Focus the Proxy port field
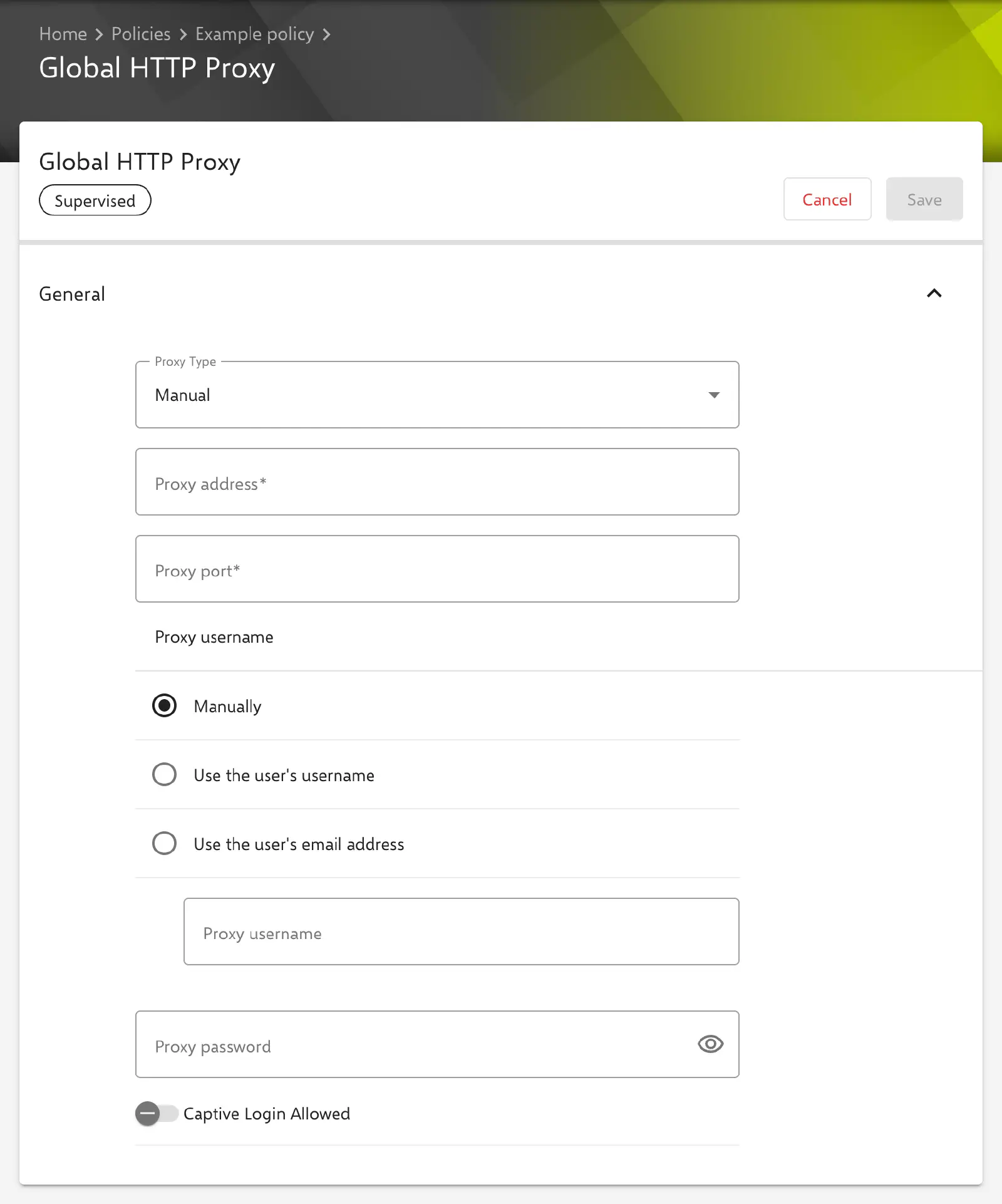Viewport: 1002px width, 1204px height. click(437, 569)
